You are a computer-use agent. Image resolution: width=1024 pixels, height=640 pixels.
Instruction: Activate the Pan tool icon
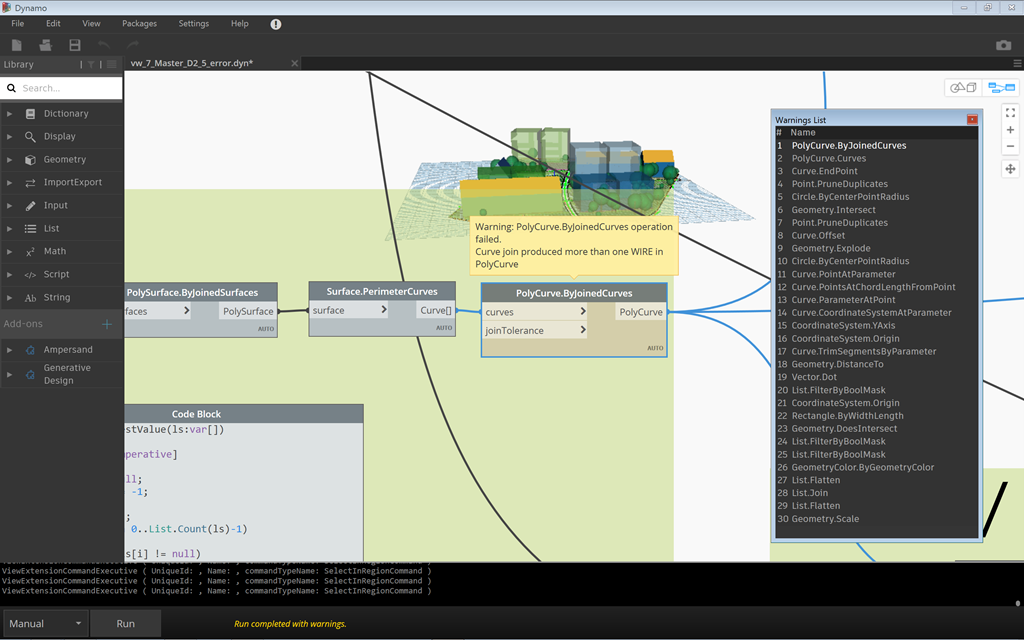(1010, 169)
